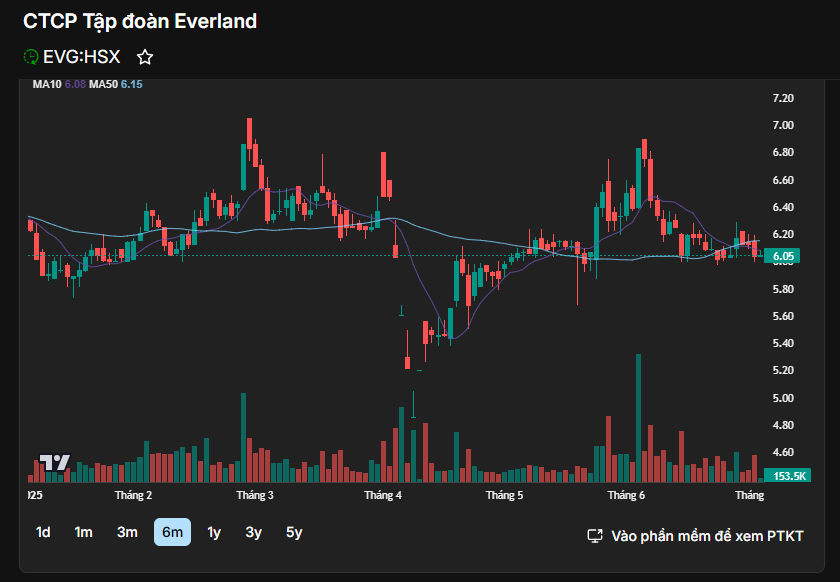
Task: Choose the 3m time range
Action: (127, 532)
